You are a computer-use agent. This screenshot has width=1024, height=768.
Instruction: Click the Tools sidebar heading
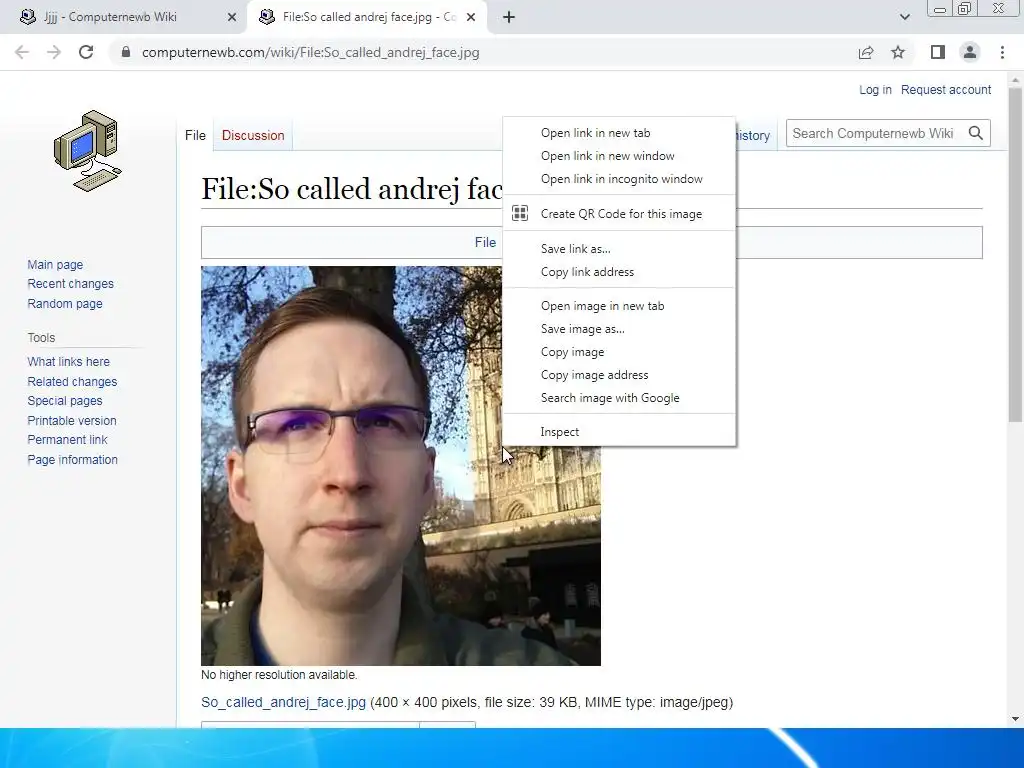tap(41, 338)
